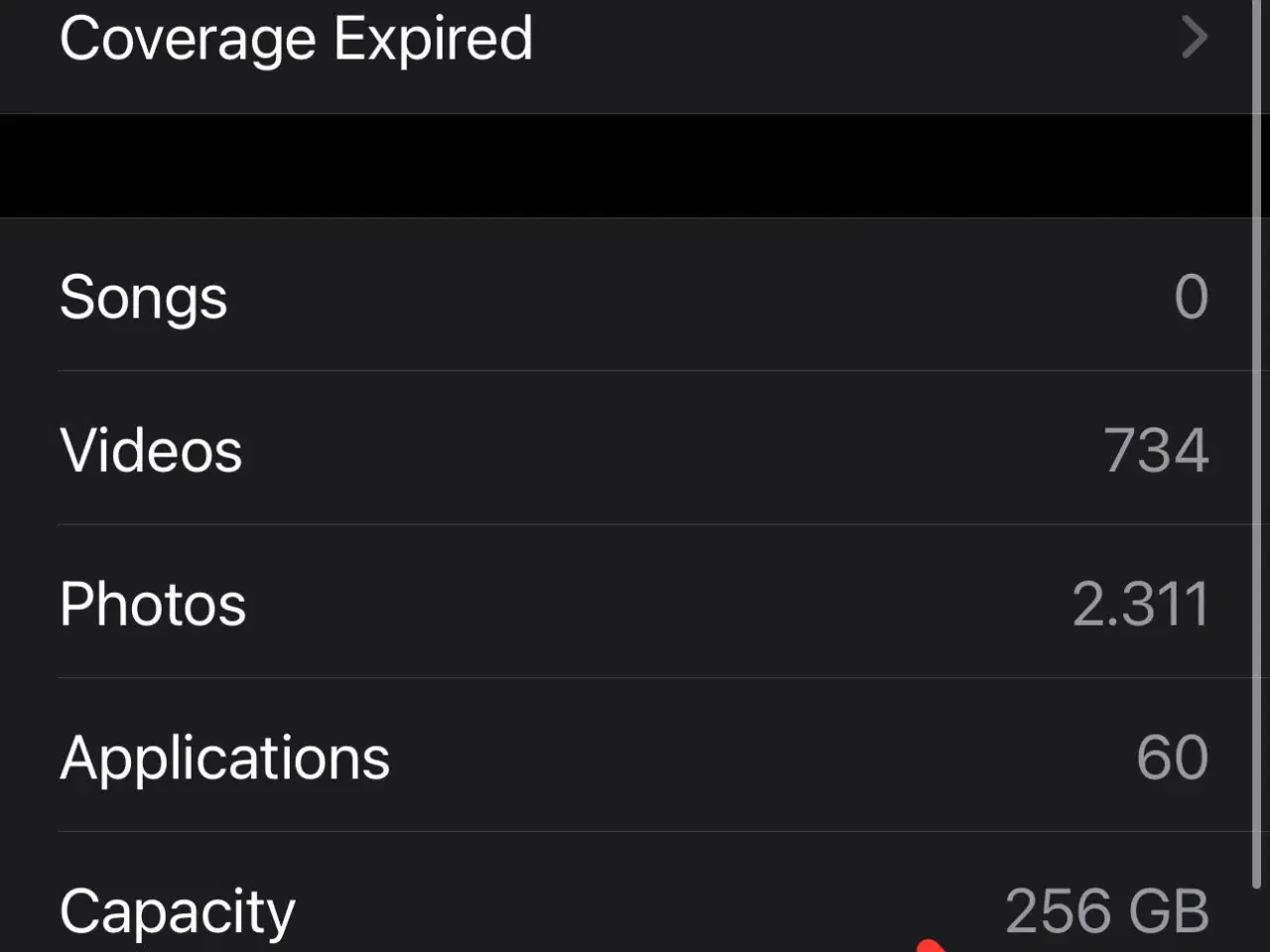Select the Capacity row label
Image resolution: width=1270 pixels, height=952 pixels.
(x=178, y=911)
